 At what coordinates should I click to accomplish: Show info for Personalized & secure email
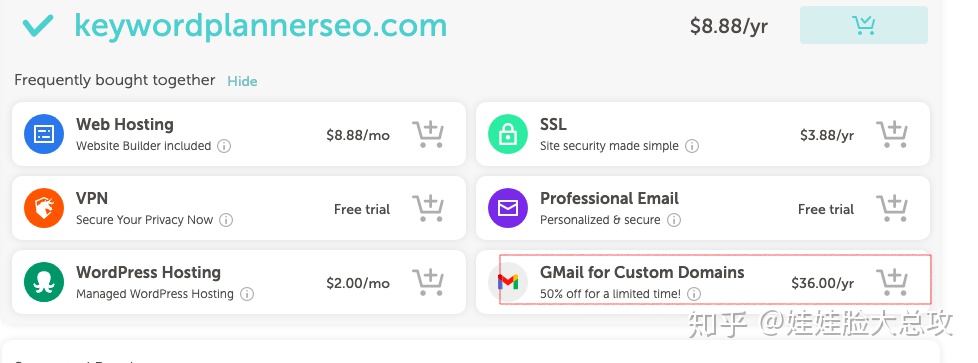coord(674,220)
